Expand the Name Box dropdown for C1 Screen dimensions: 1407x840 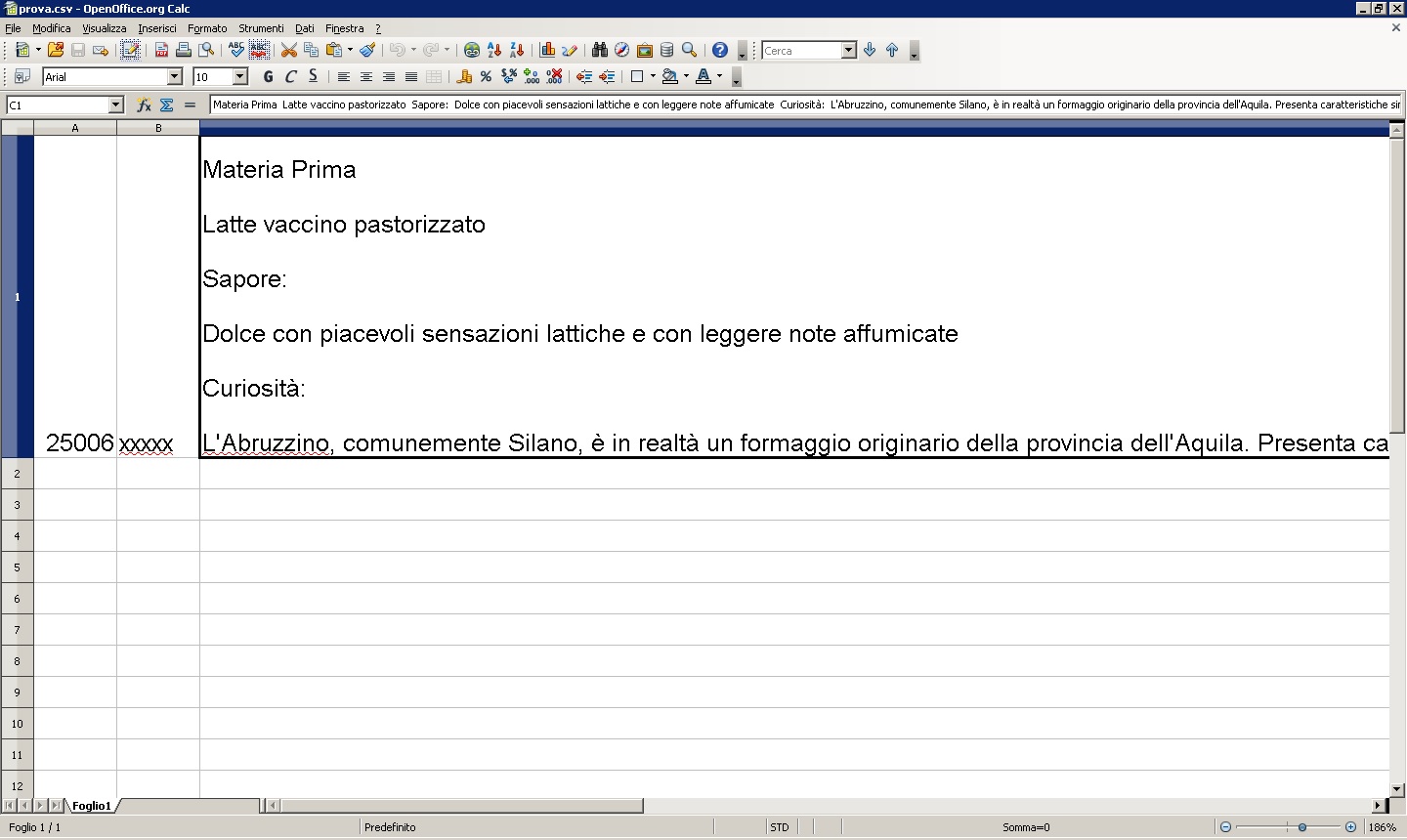click(x=115, y=105)
